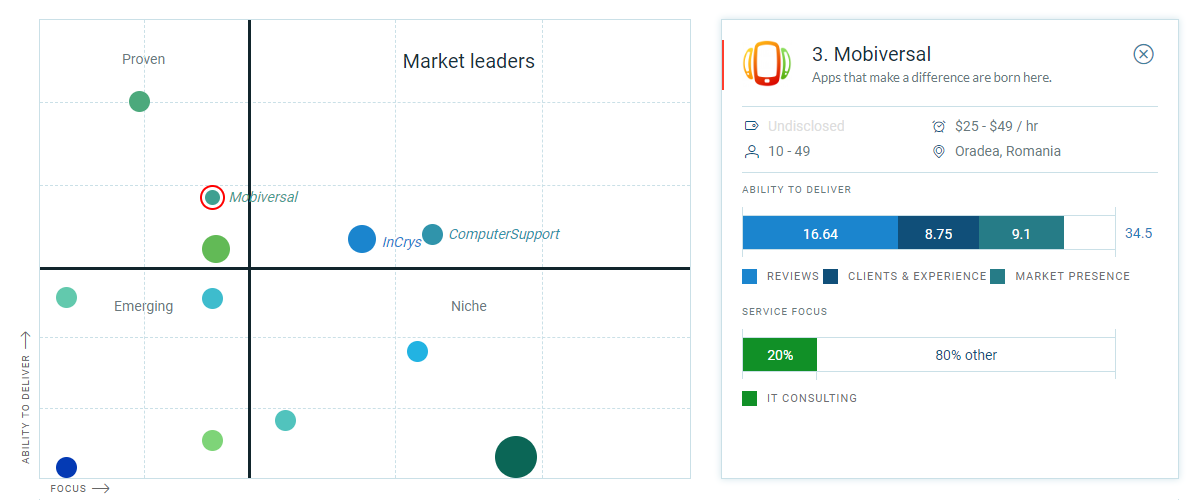Click the Reviews 16.64 bar segment
This screenshot has height=500, width=1201.
point(820,233)
